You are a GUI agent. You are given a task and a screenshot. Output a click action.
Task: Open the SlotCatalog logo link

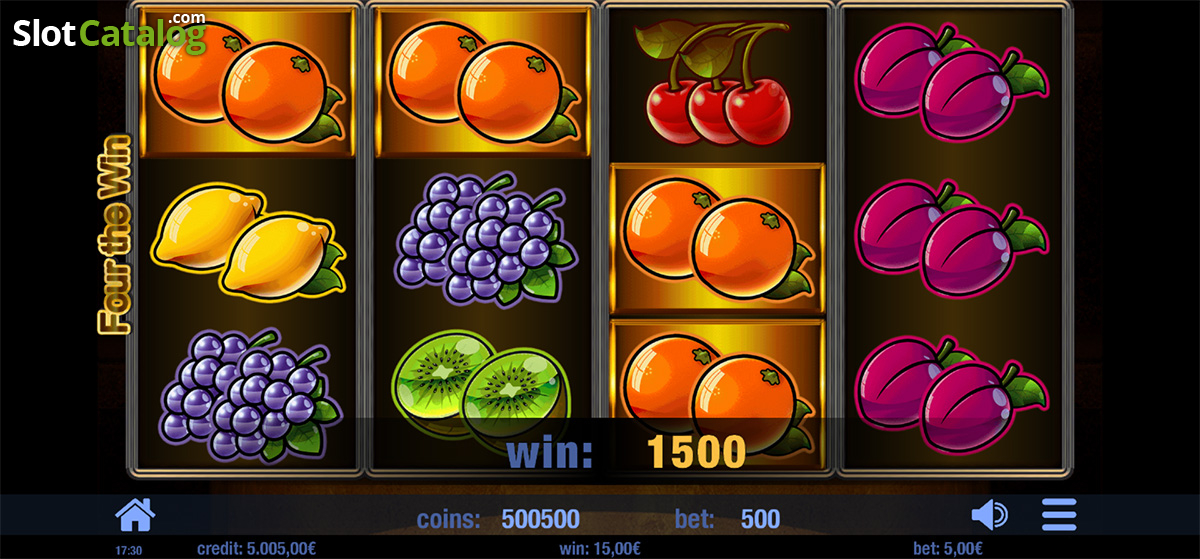[x=109, y=33]
